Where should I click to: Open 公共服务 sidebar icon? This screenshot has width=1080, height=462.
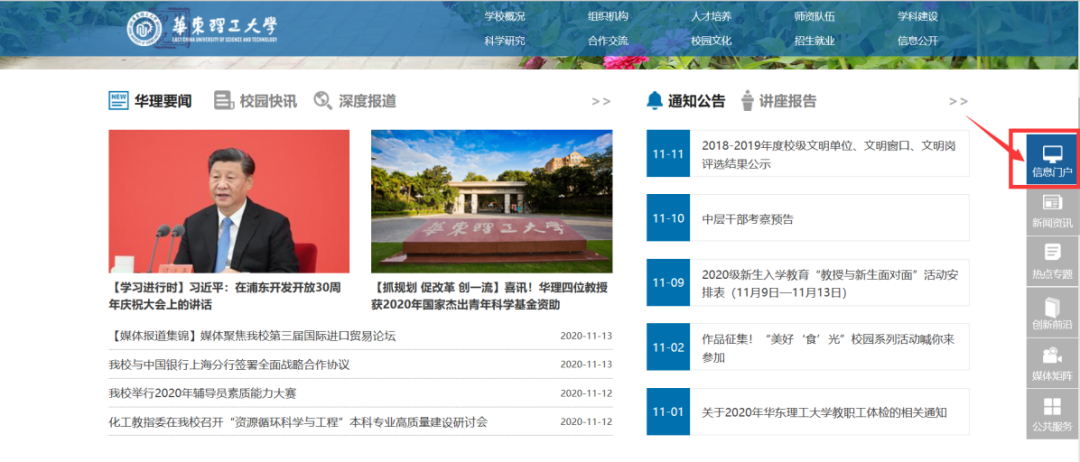pyautogui.click(x=1052, y=414)
